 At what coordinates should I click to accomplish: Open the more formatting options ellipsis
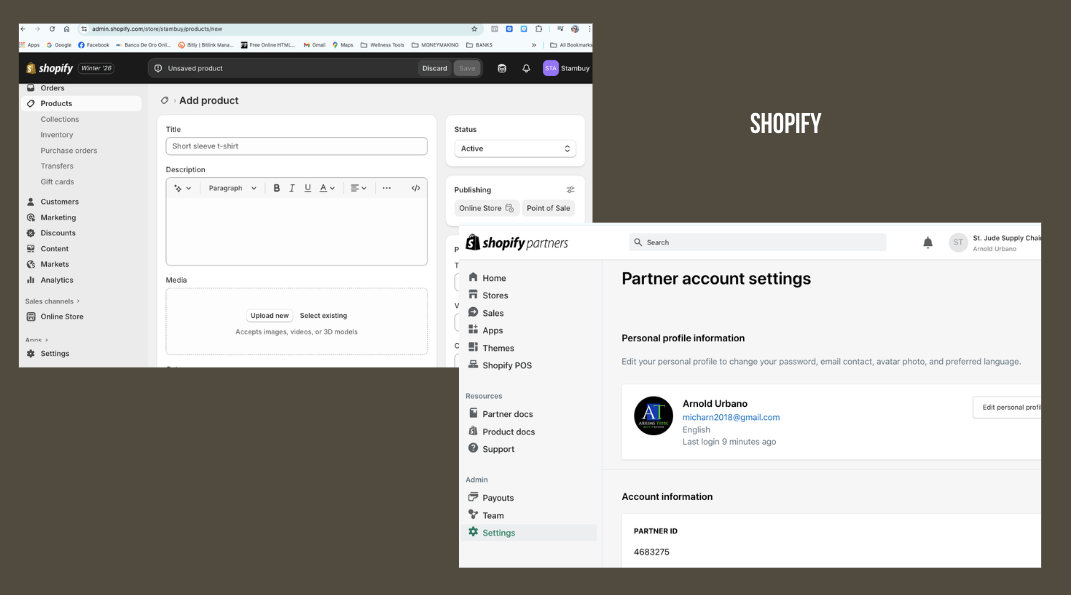pyautogui.click(x=387, y=188)
